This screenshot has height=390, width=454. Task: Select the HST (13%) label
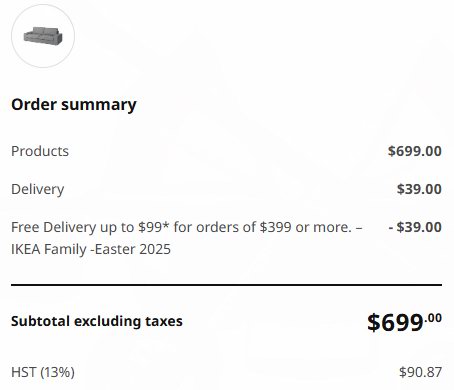pos(43,372)
